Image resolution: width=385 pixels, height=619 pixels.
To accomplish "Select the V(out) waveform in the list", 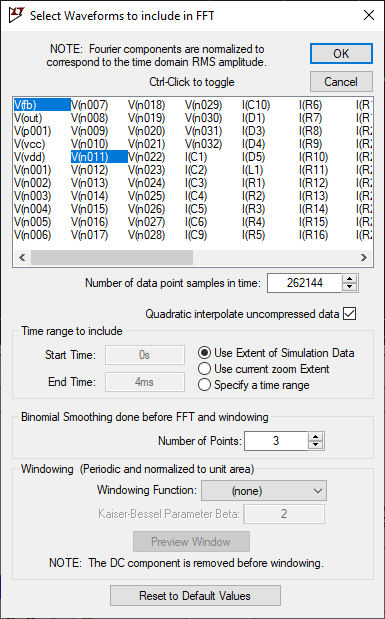I will [28, 118].
